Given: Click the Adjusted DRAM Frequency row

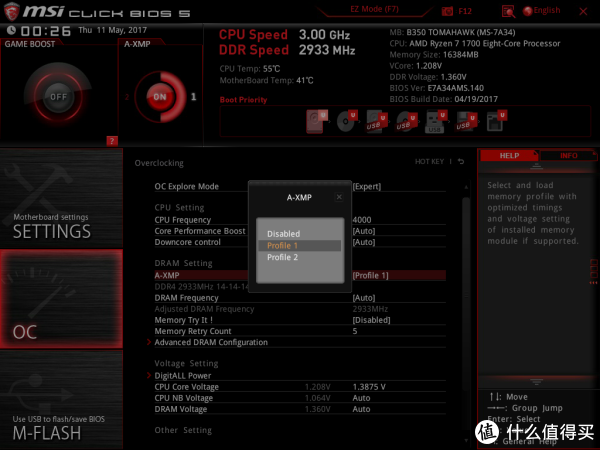Looking at the screenshot, I should coord(300,309).
